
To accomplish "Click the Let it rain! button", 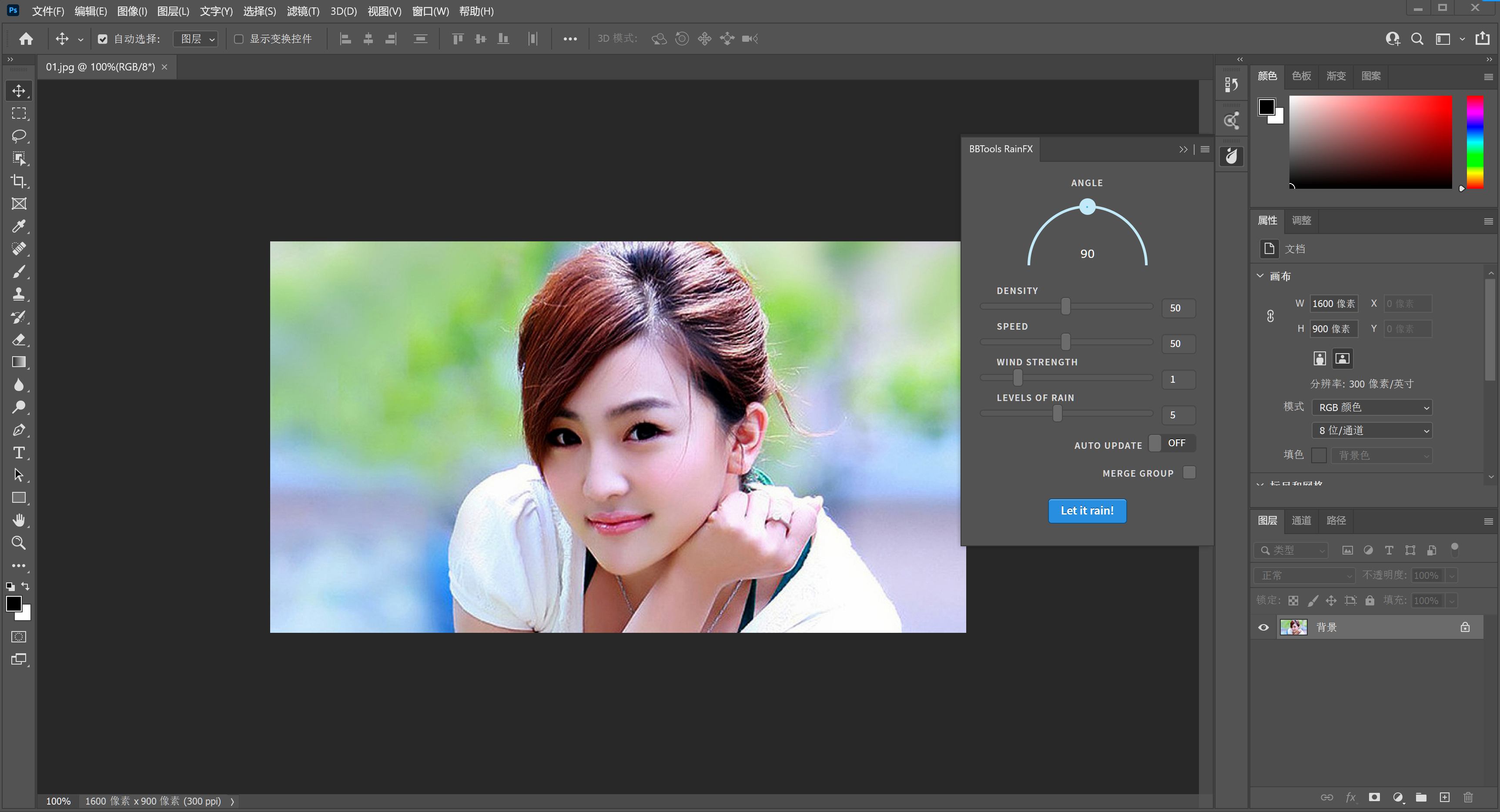I will 1087,511.
